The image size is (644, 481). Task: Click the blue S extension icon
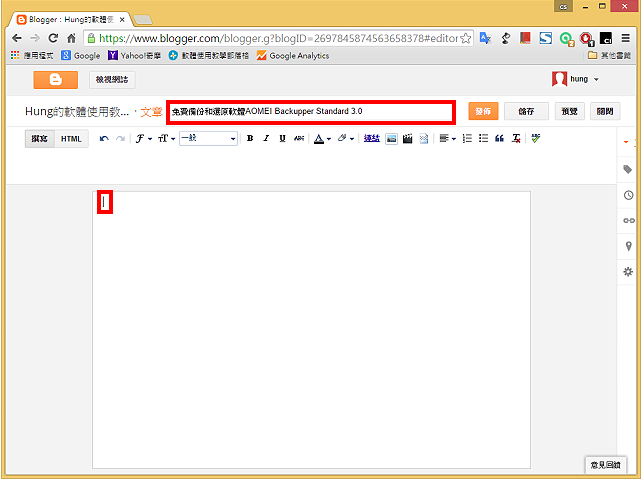click(x=545, y=38)
